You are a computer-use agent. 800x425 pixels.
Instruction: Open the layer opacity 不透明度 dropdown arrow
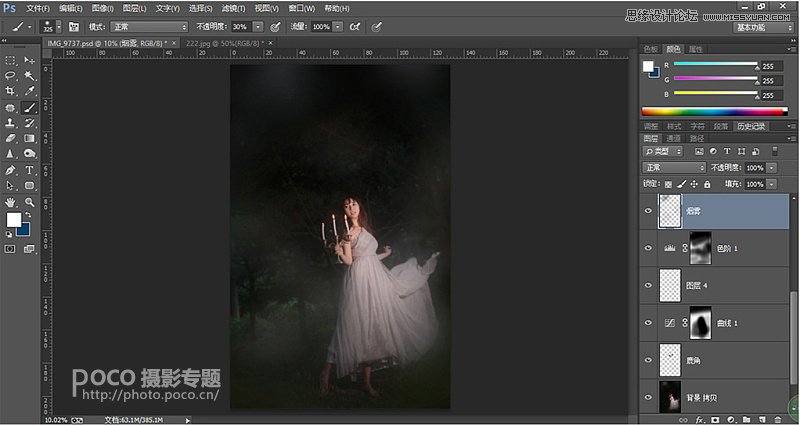pyautogui.click(x=771, y=168)
